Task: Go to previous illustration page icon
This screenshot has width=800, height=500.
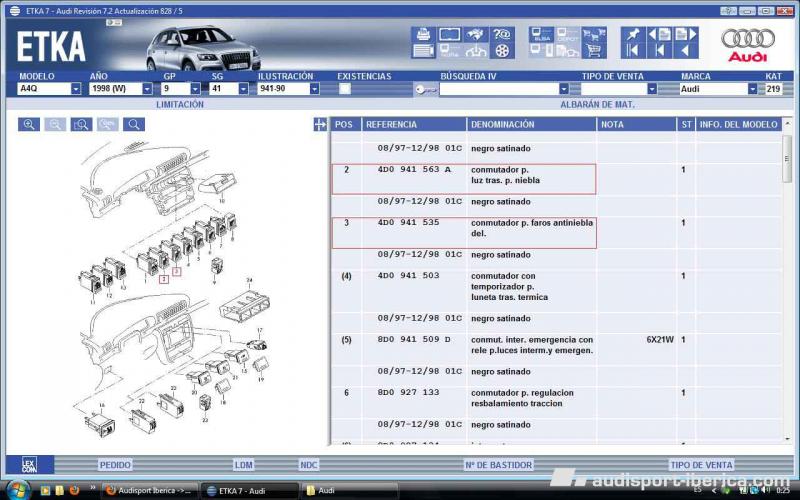Action: (x=660, y=34)
